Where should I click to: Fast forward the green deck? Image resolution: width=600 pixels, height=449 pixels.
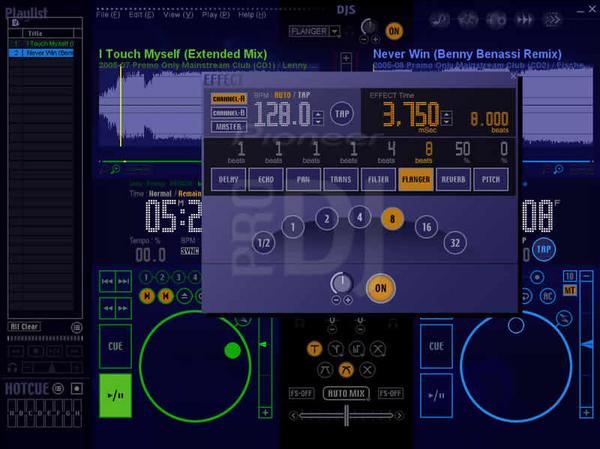tap(123, 308)
